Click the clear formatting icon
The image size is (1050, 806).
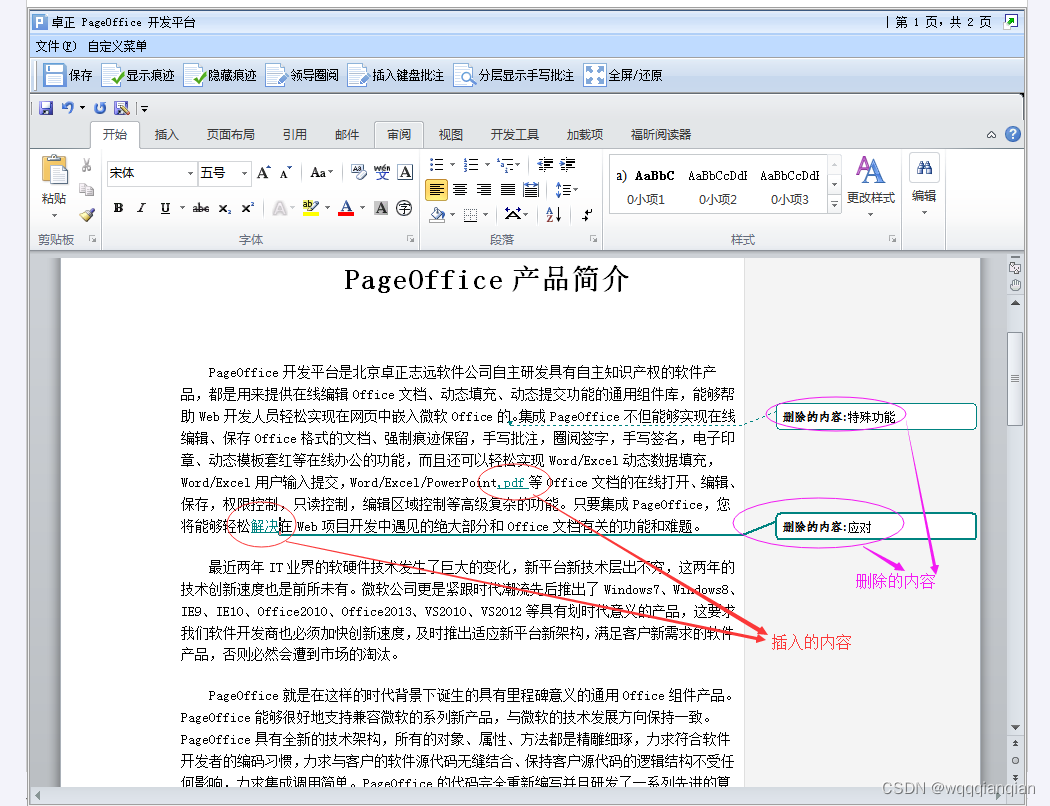[359, 173]
